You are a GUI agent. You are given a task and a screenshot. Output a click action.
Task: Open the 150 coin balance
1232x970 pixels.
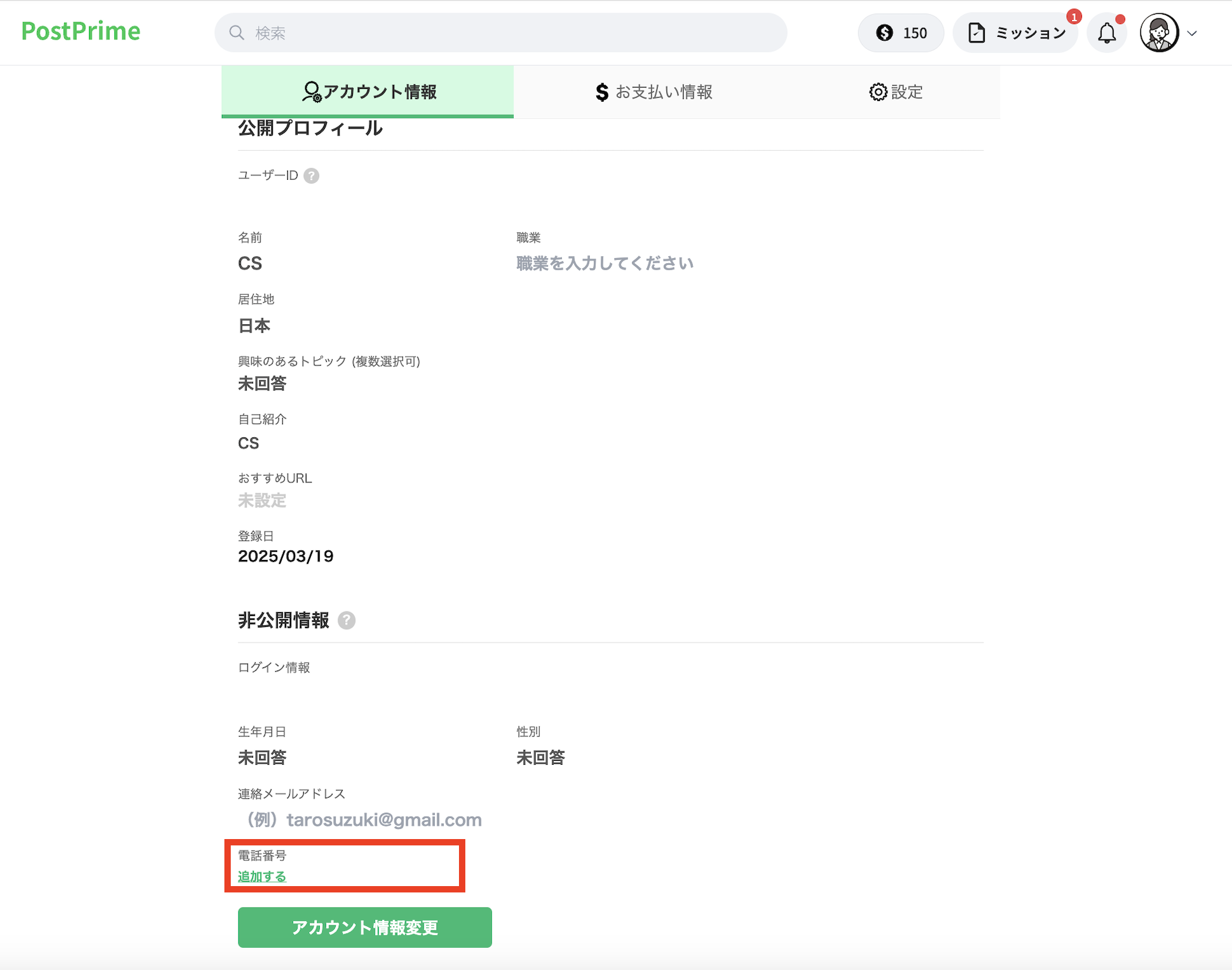point(901,32)
